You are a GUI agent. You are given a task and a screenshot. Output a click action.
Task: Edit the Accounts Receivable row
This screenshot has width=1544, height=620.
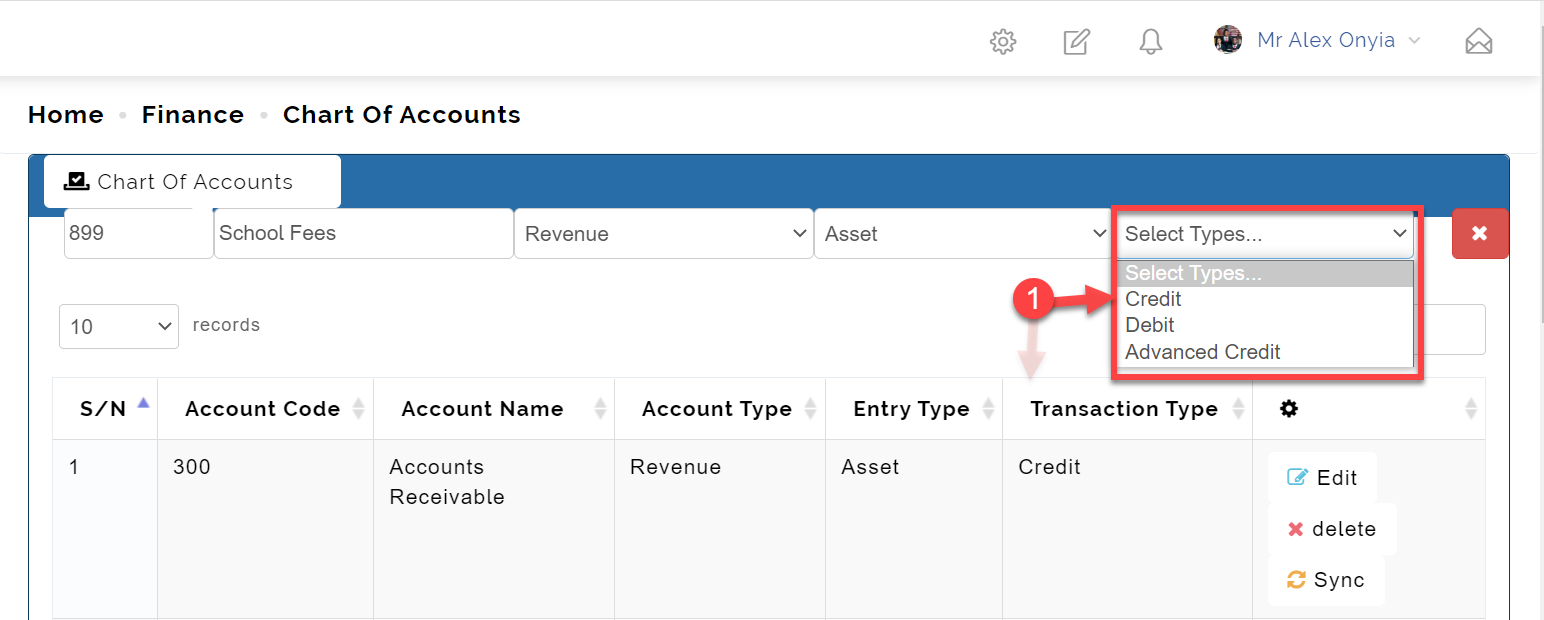click(1322, 477)
